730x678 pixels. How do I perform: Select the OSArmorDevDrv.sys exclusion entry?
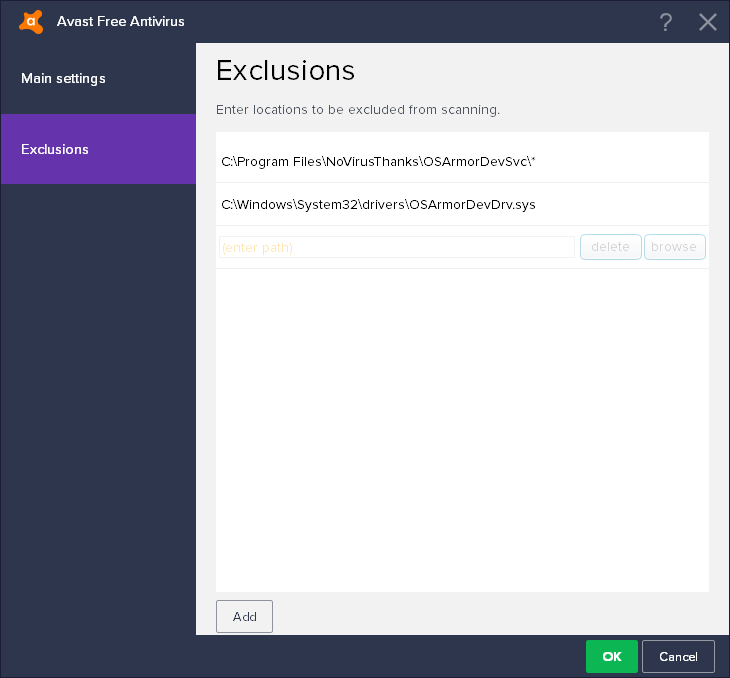point(379,204)
